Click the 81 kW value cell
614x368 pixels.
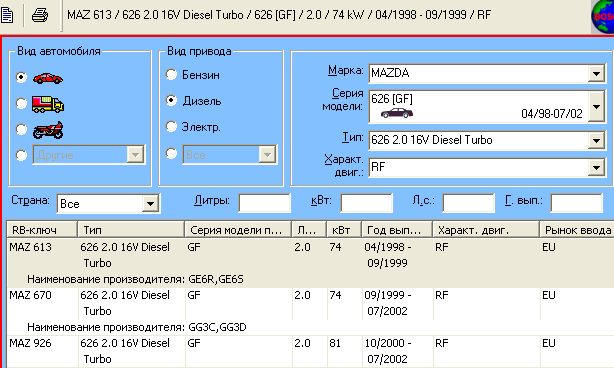point(335,343)
